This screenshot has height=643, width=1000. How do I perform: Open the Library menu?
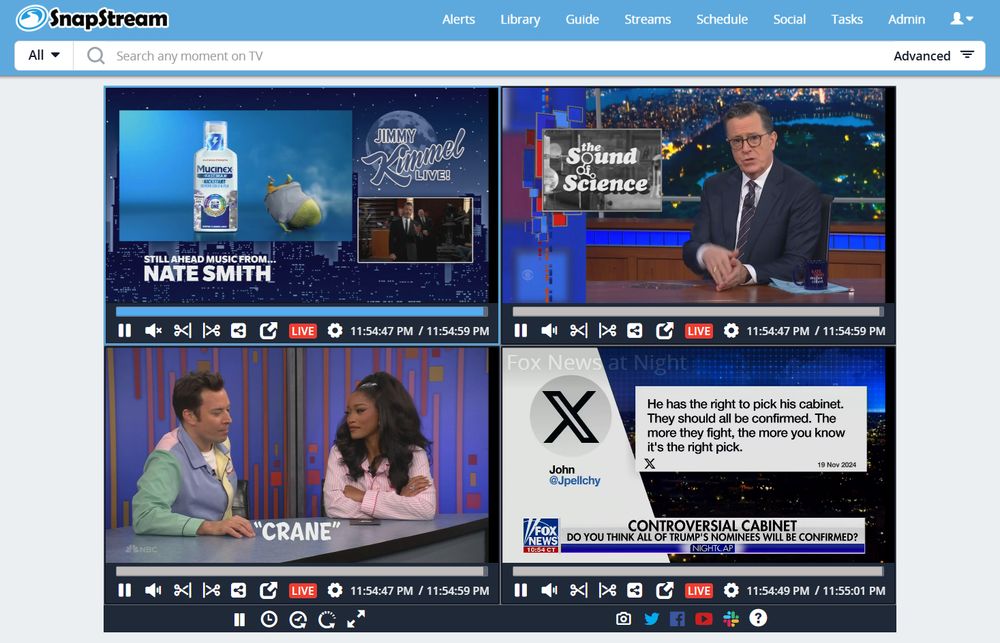[520, 19]
